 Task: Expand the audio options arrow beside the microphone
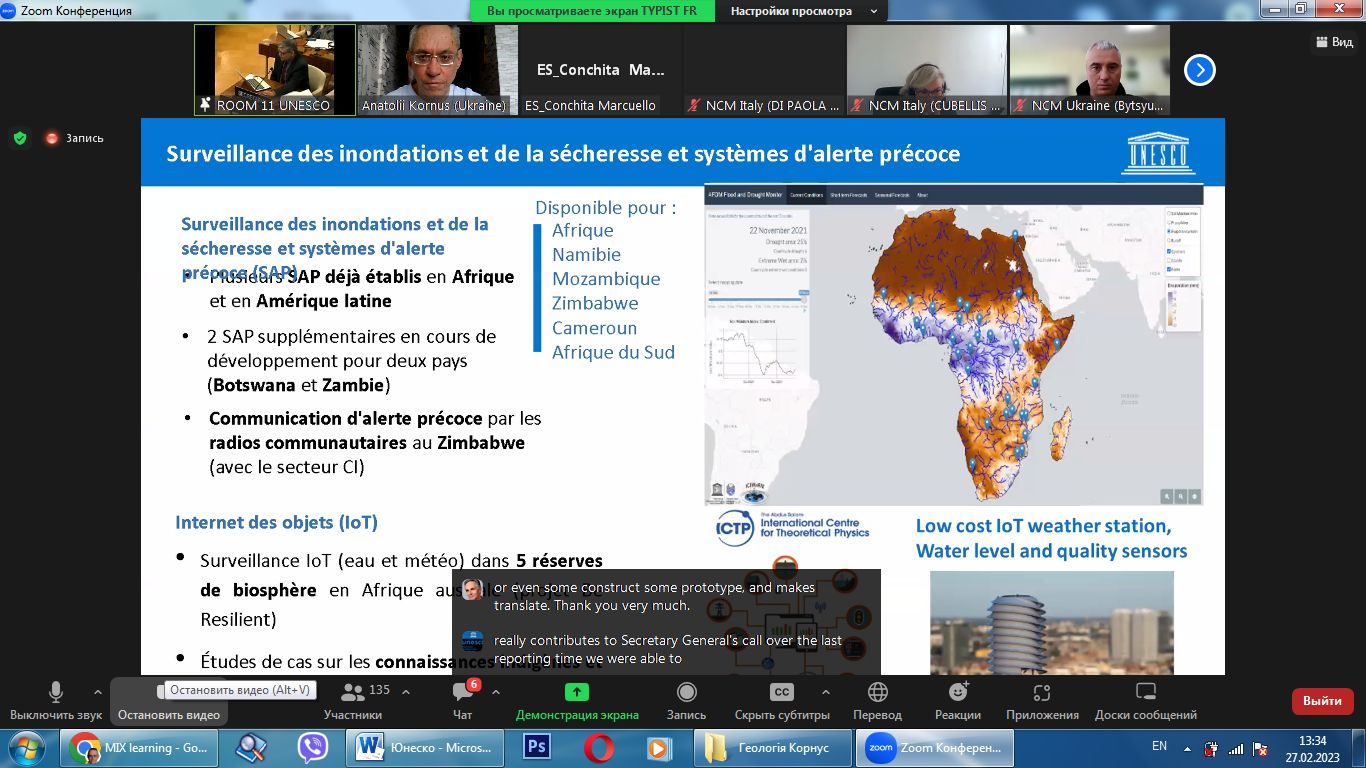(x=97, y=691)
